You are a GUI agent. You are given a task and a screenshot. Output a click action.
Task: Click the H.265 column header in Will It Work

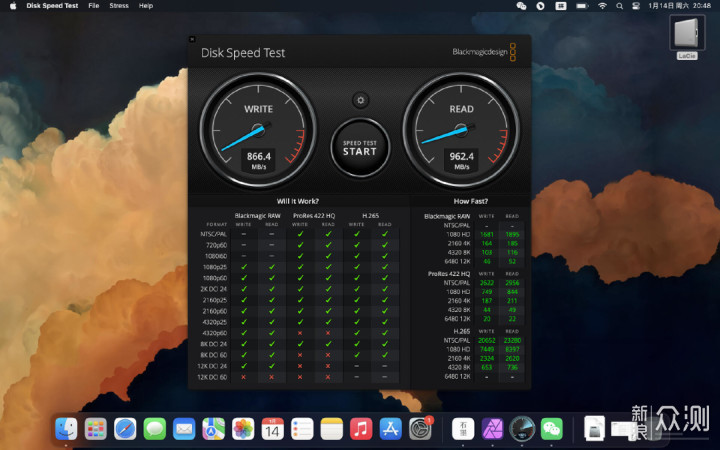click(371, 215)
